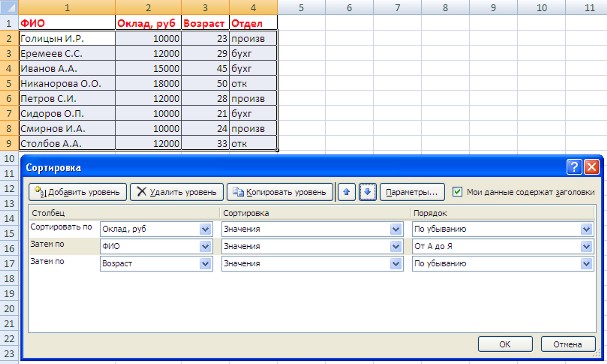The image size is (607, 364).
Task: Click cell Голицын И.Р.
Action: pos(67,38)
